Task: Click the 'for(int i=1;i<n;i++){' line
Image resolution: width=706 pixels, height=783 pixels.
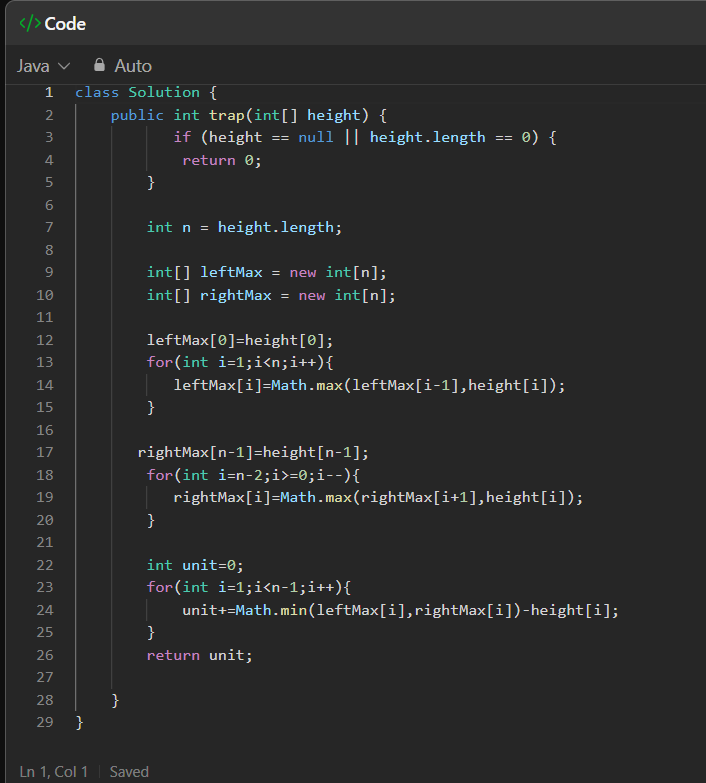Action: (x=240, y=362)
